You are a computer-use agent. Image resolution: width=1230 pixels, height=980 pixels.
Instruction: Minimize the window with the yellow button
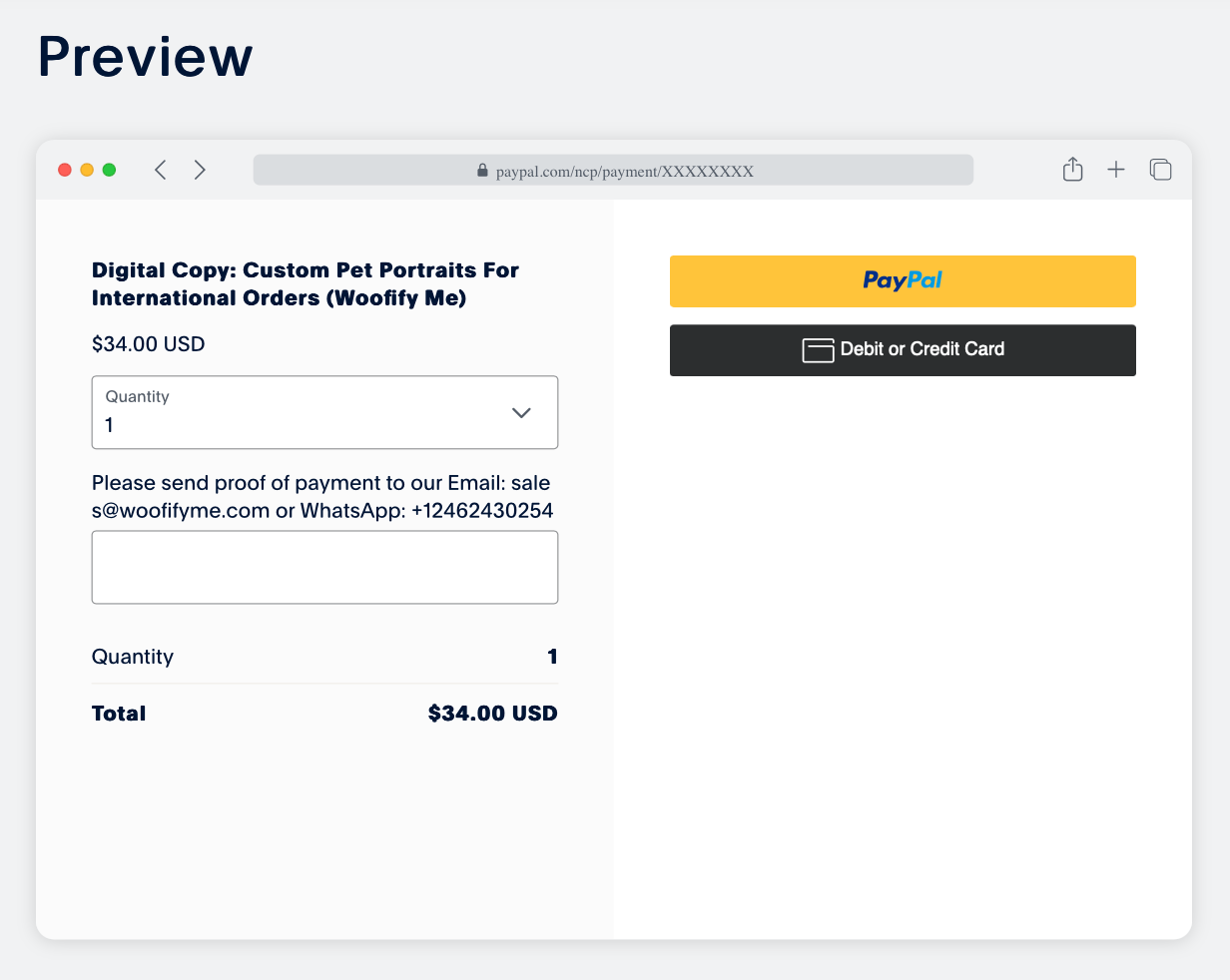87,170
